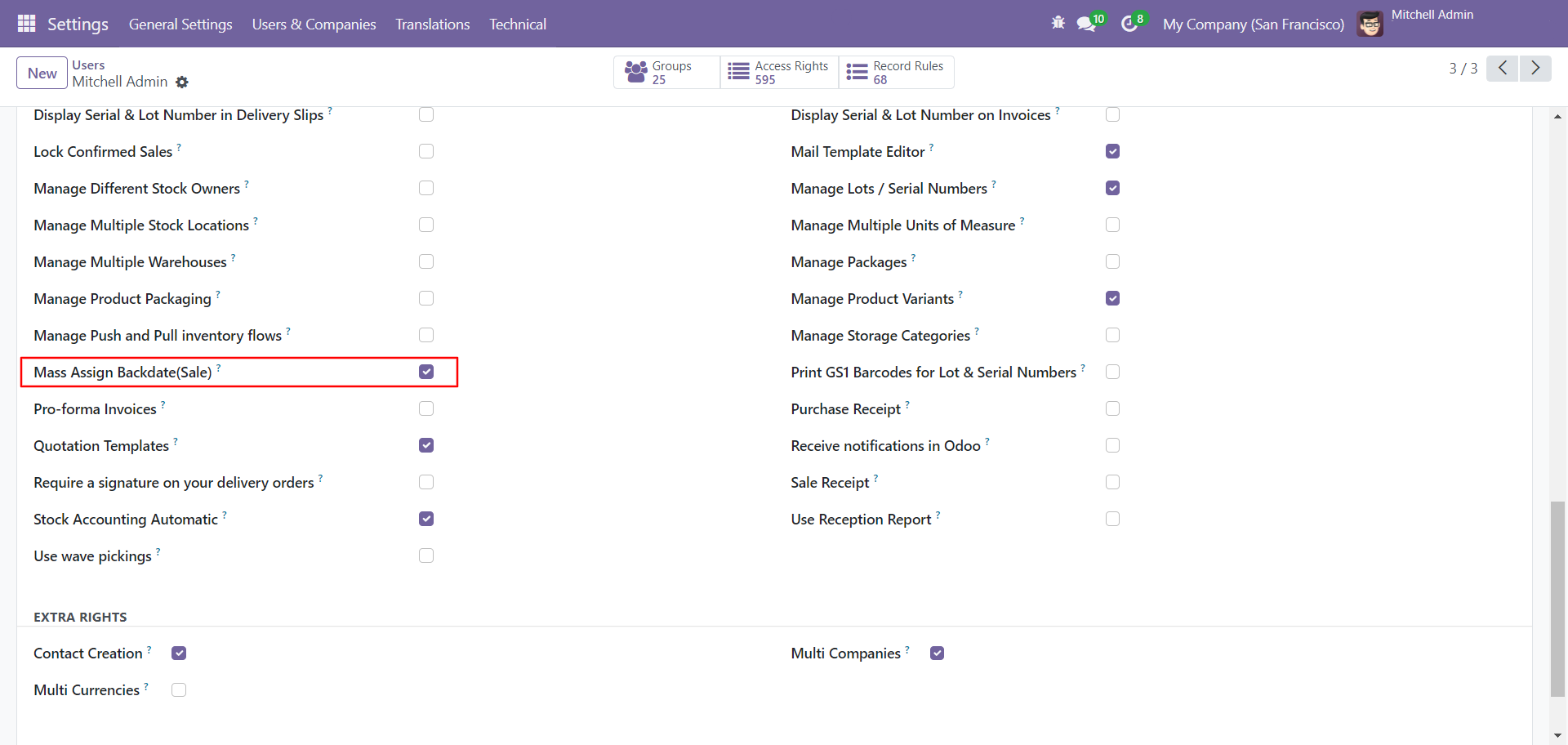Toggle Multi Currencies checkbox

point(179,690)
